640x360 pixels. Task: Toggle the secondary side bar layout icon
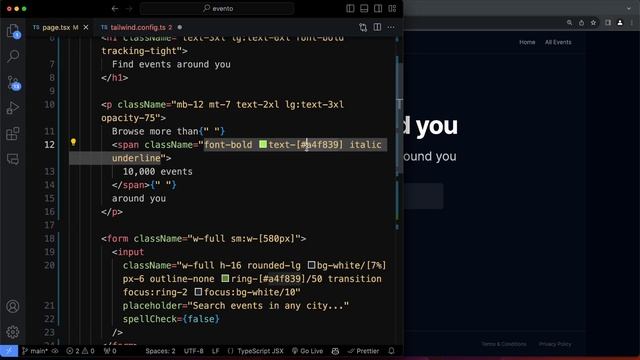point(378,9)
